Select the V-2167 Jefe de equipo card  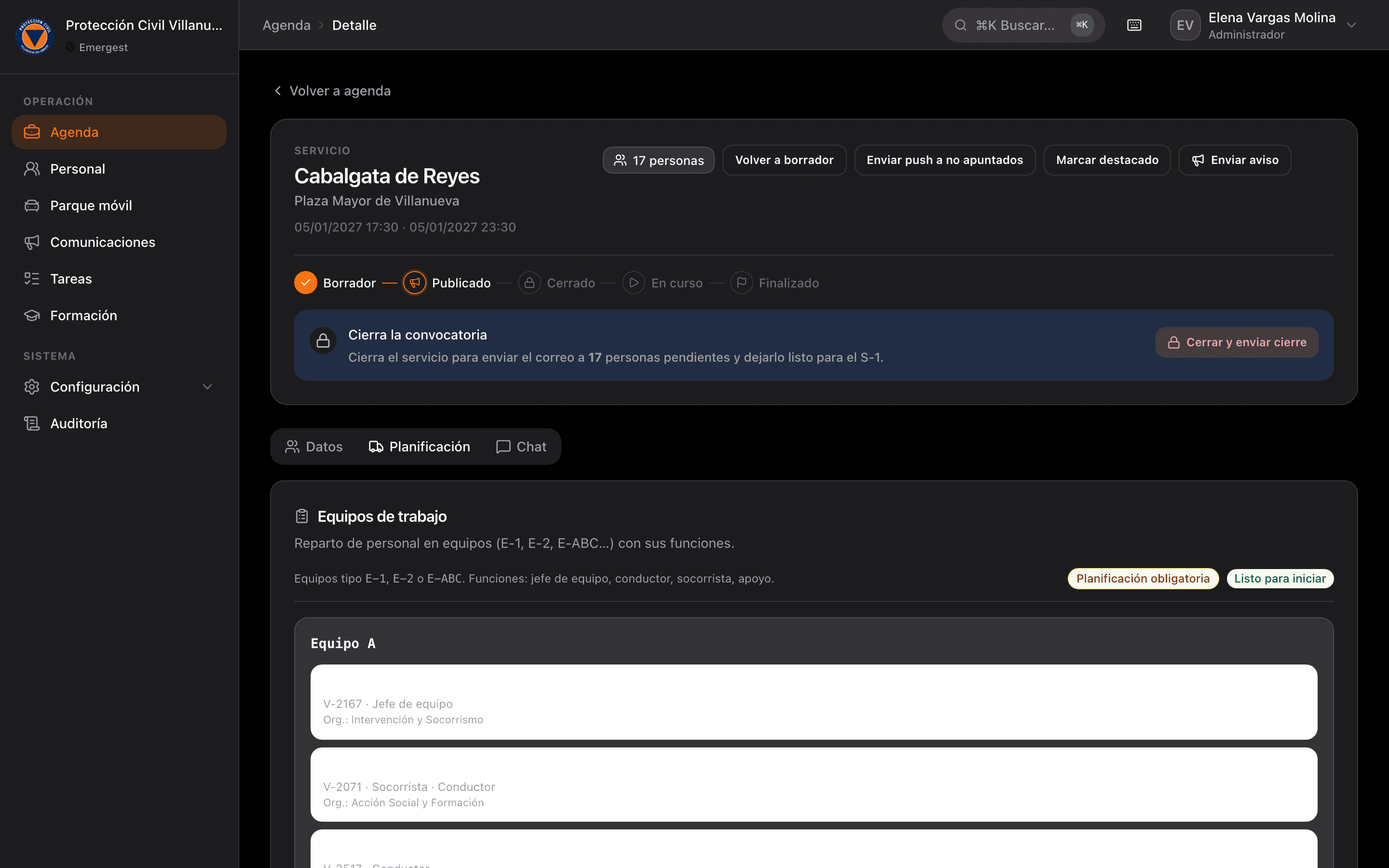[813, 702]
